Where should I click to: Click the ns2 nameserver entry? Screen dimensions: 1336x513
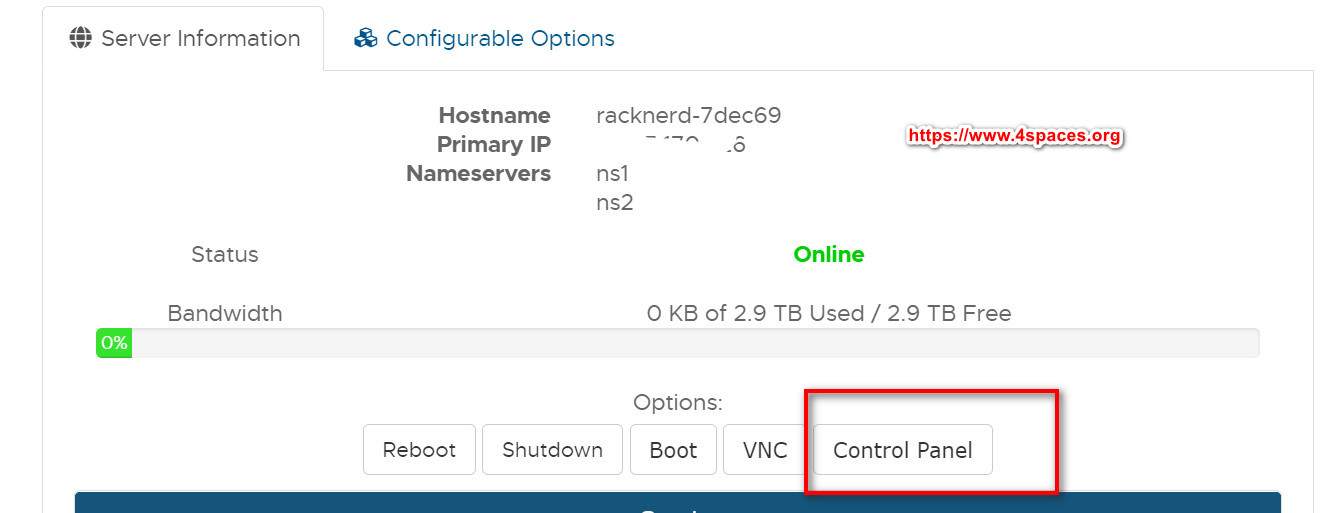pos(614,202)
